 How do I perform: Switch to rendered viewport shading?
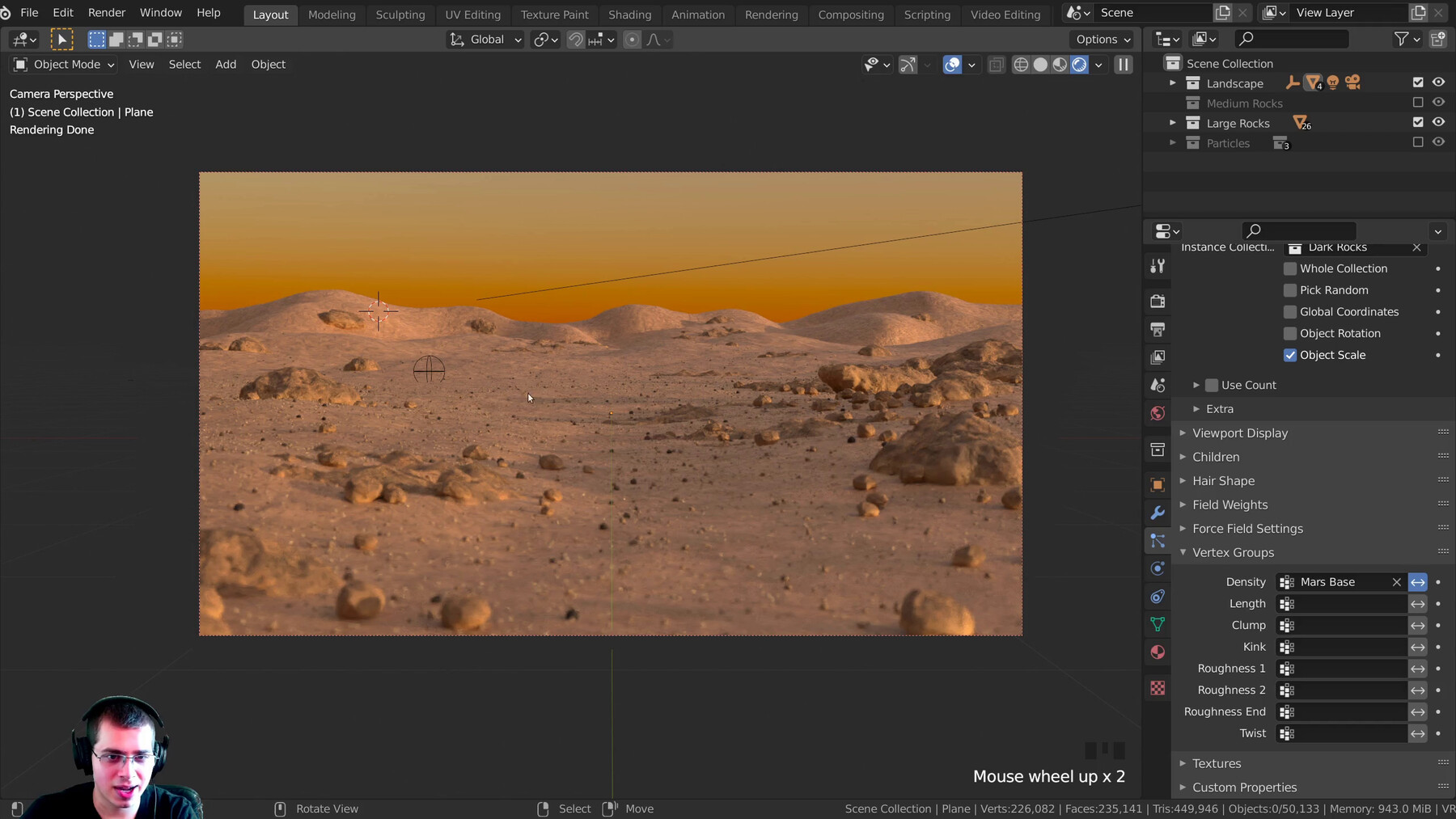[x=1079, y=65]
